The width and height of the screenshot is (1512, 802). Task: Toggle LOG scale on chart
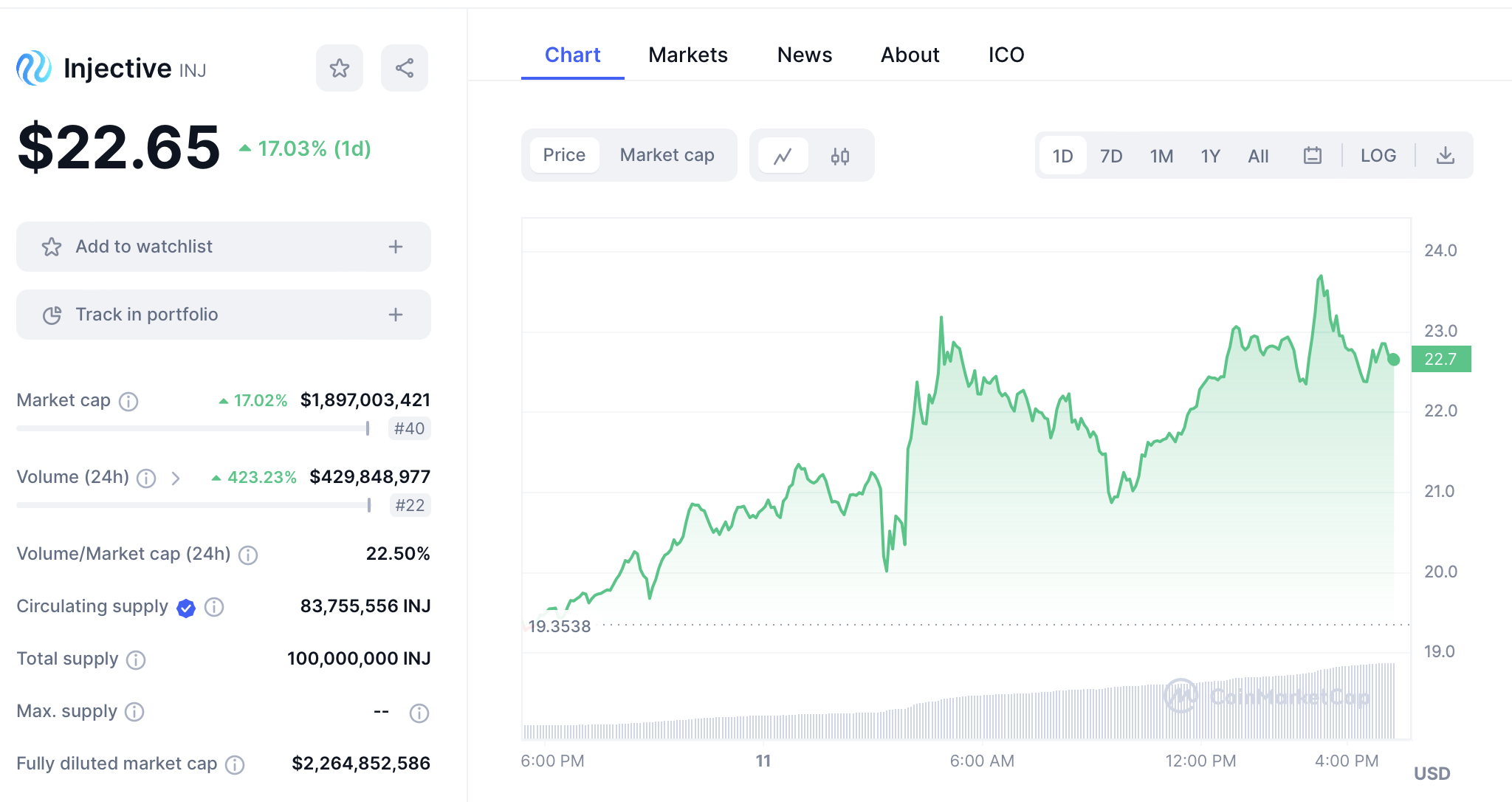pyautogui.click(x=1378, y=156)
